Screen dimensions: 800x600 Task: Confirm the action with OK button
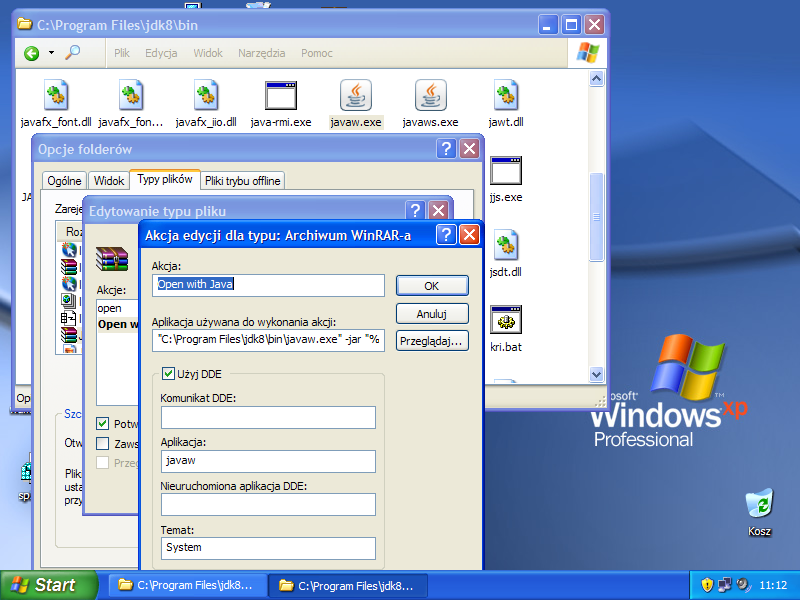[432, 286]
